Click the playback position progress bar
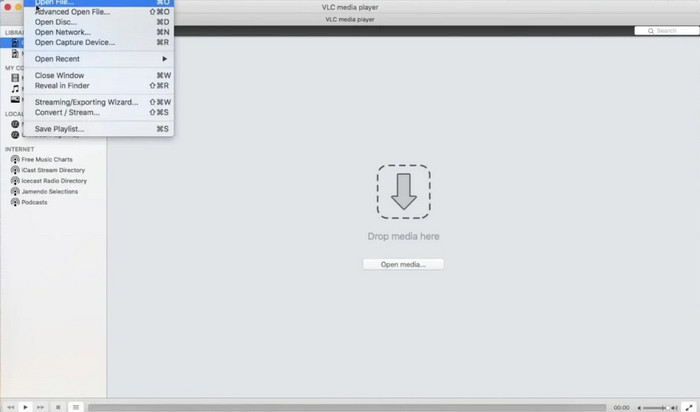This screenshot has width=700, height=412. click(347, 408)
